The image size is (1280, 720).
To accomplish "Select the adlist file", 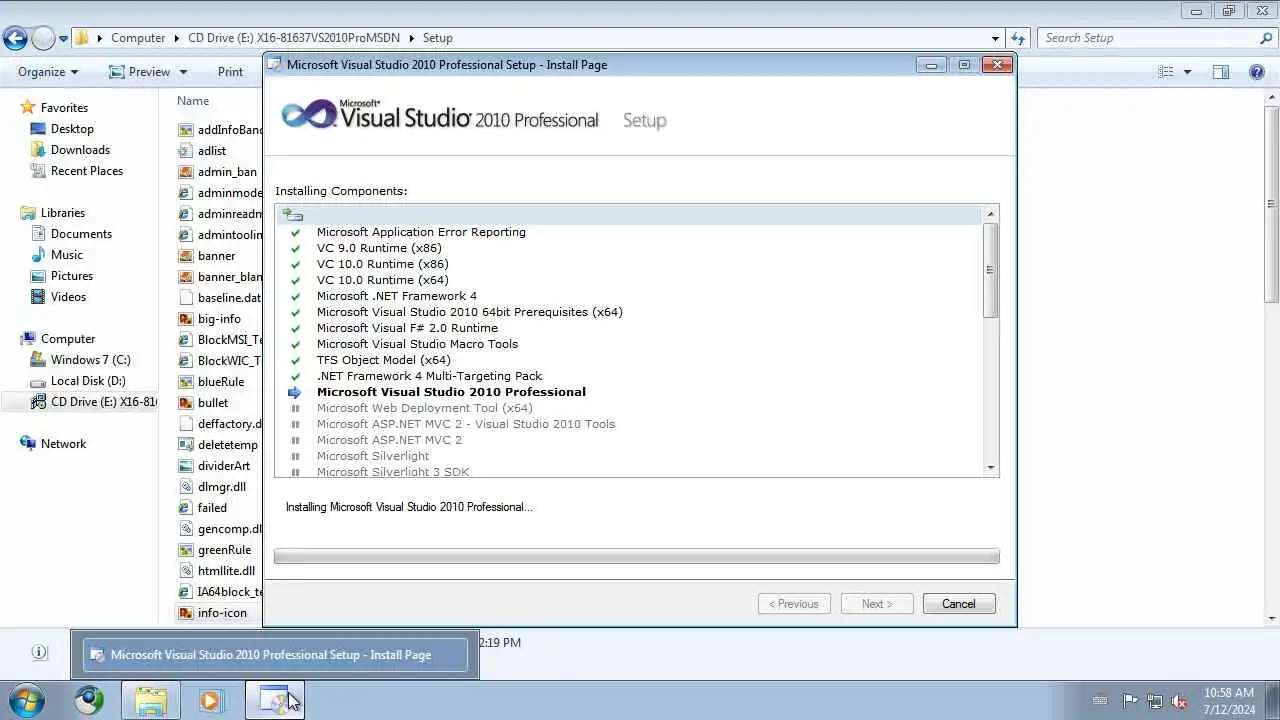I will click(212, 151).
